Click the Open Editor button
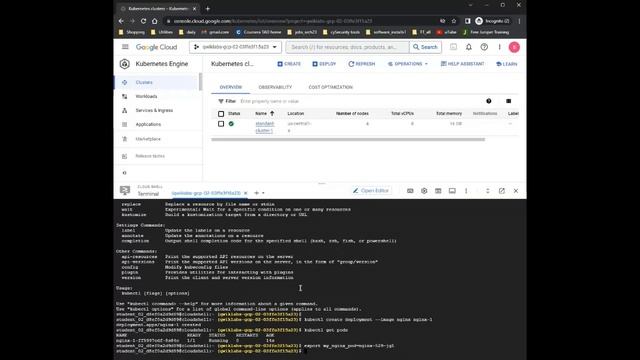This screenshot has height=360, width=640. pyautogui.click(x=371, y=191)
